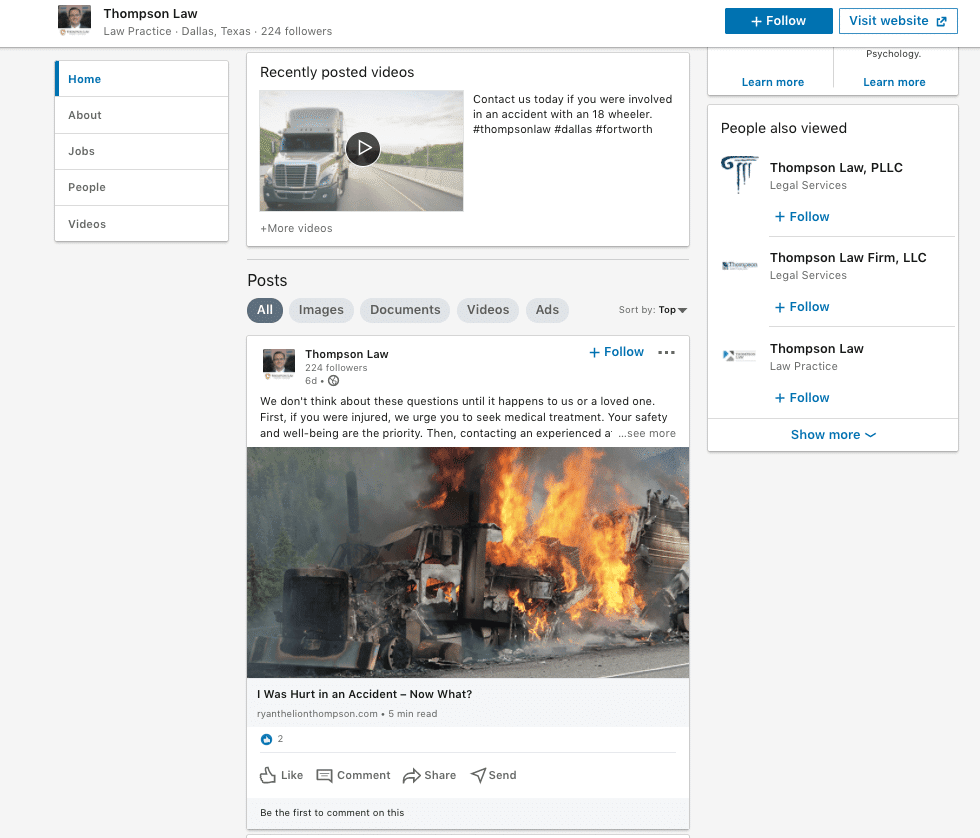Viewport: 980px width, 838px height.
Task: Click the like reaction count icon
Action: click(x=266, y=739)
